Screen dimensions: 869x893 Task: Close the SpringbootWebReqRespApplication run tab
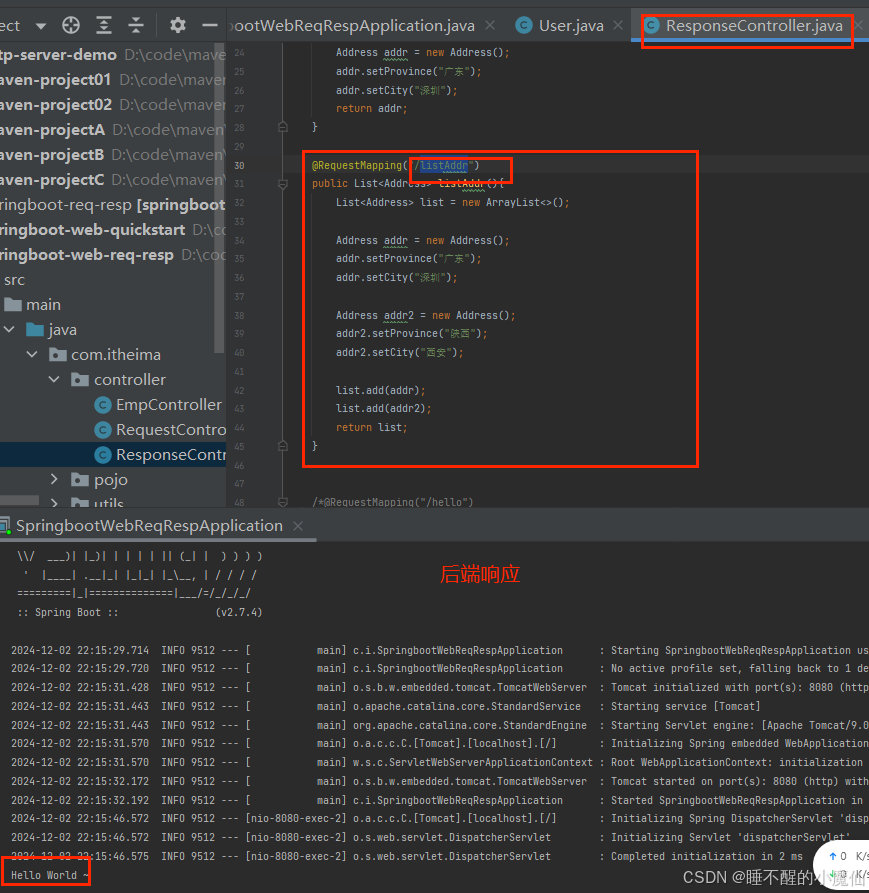click(x=298, y=526)
